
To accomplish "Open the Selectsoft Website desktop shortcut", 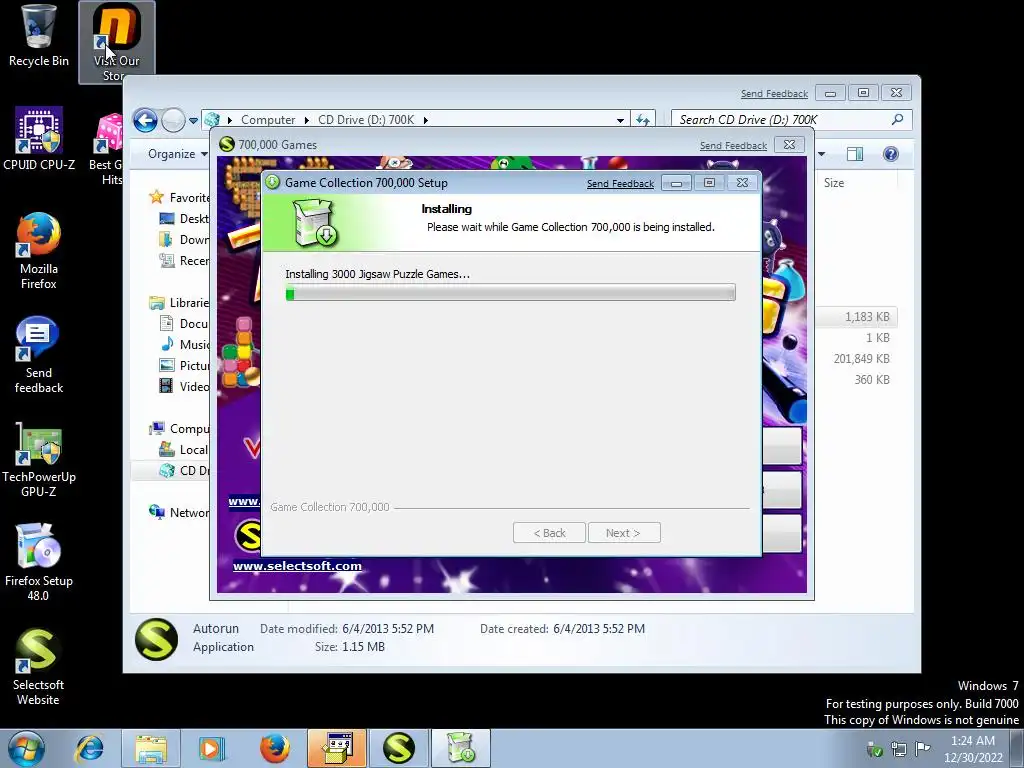I will pos(39,666).
